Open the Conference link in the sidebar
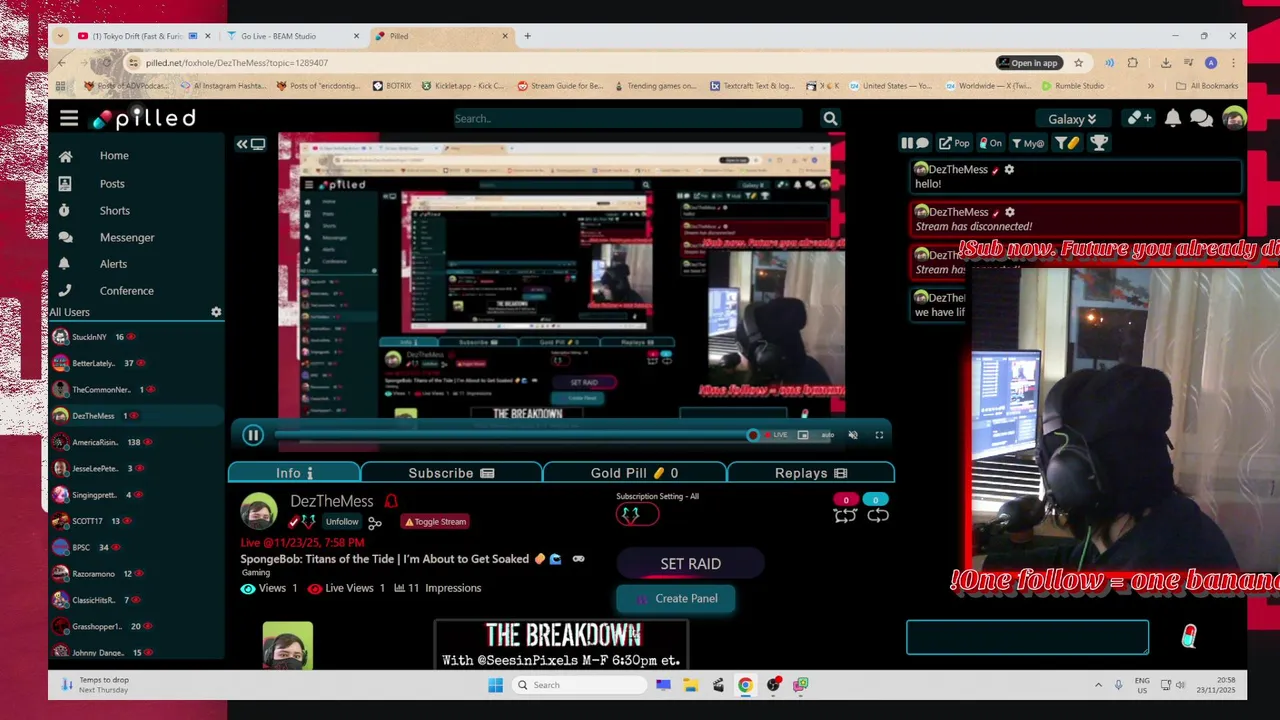Image resolution: width=1280 pixels, height=720 pixels. click(127, 291)
